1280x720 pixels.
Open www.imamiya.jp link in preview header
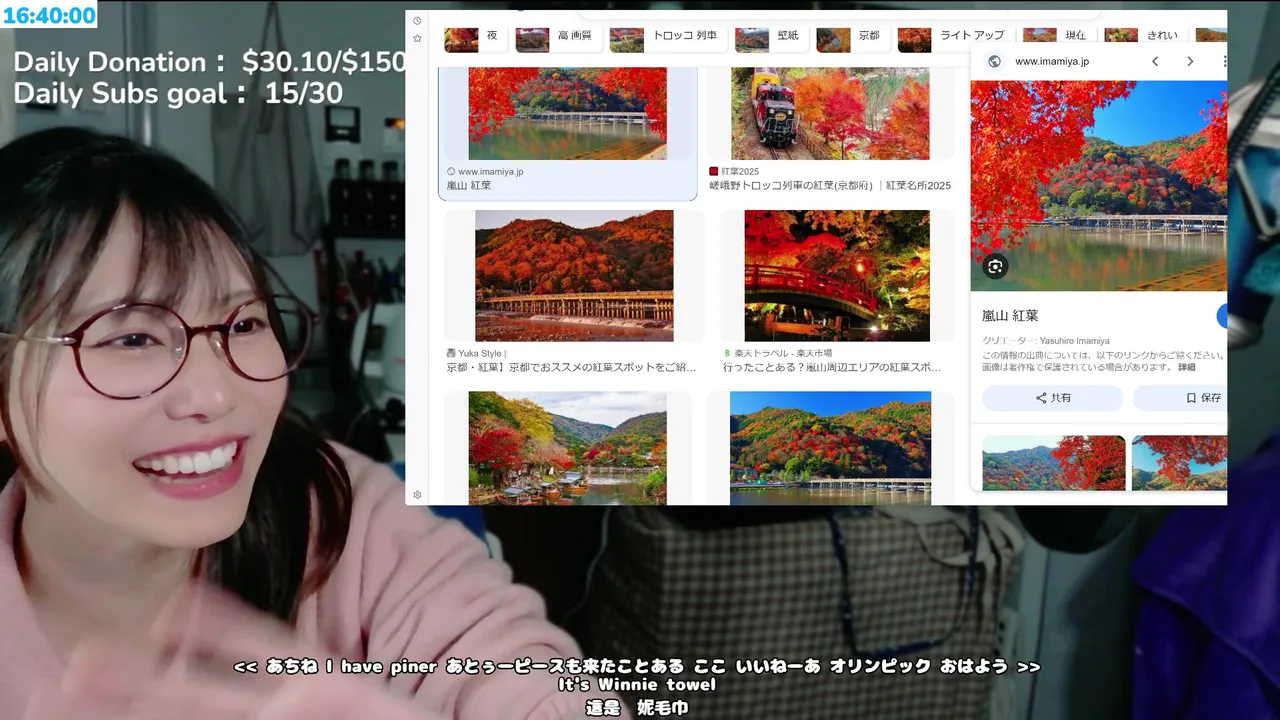tap(1052, 61)
